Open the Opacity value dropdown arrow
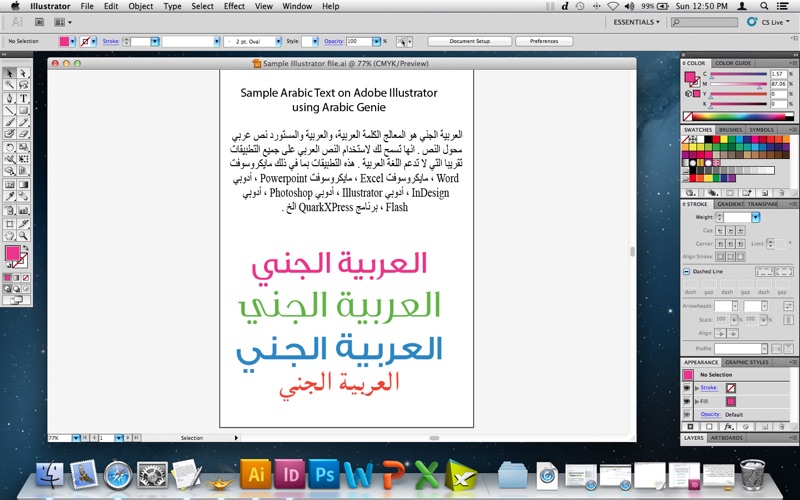800x500 pixels. [x=377, y=41]
